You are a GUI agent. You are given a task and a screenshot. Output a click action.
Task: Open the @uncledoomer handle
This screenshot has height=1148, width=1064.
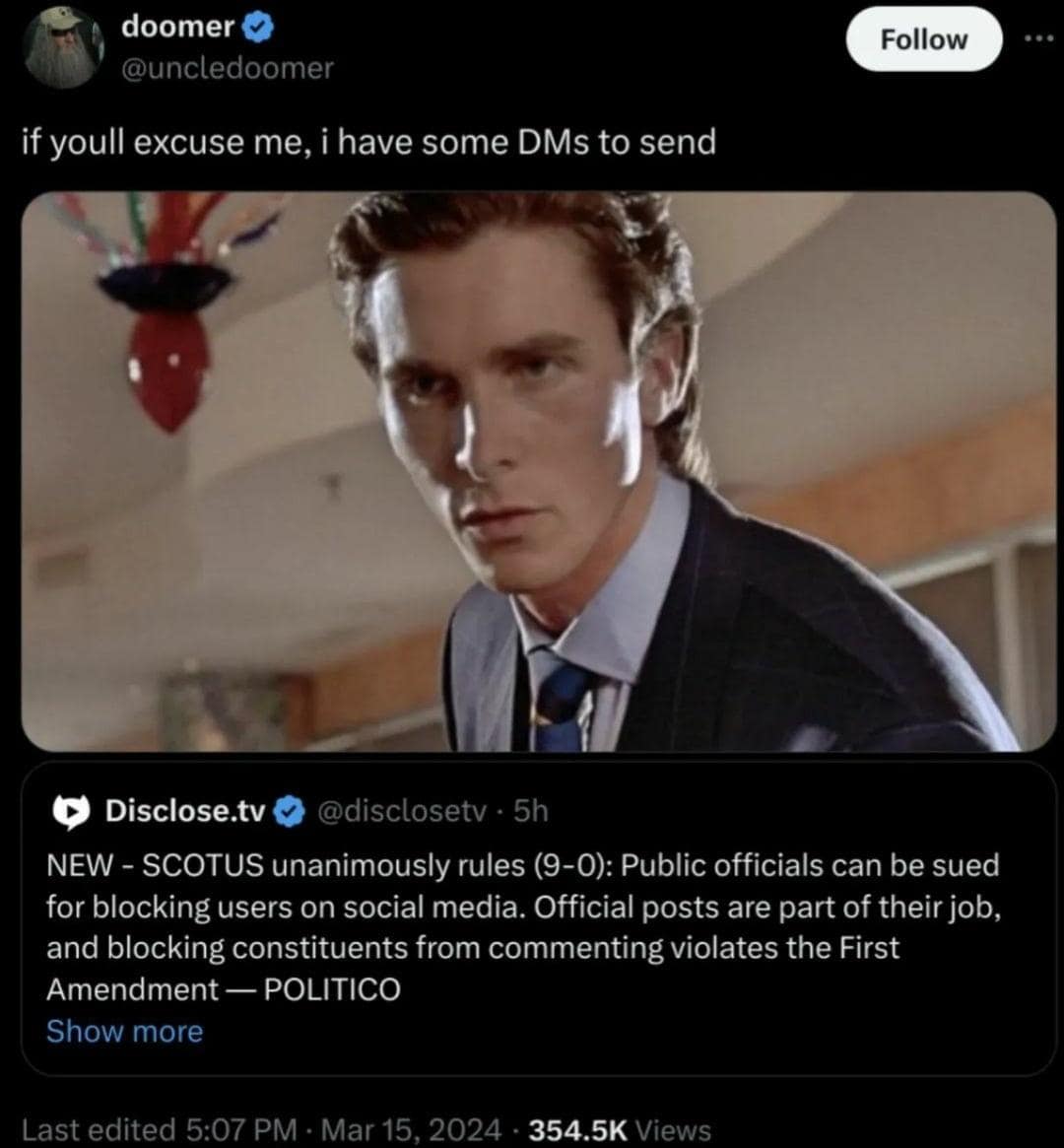pos(227,68)
